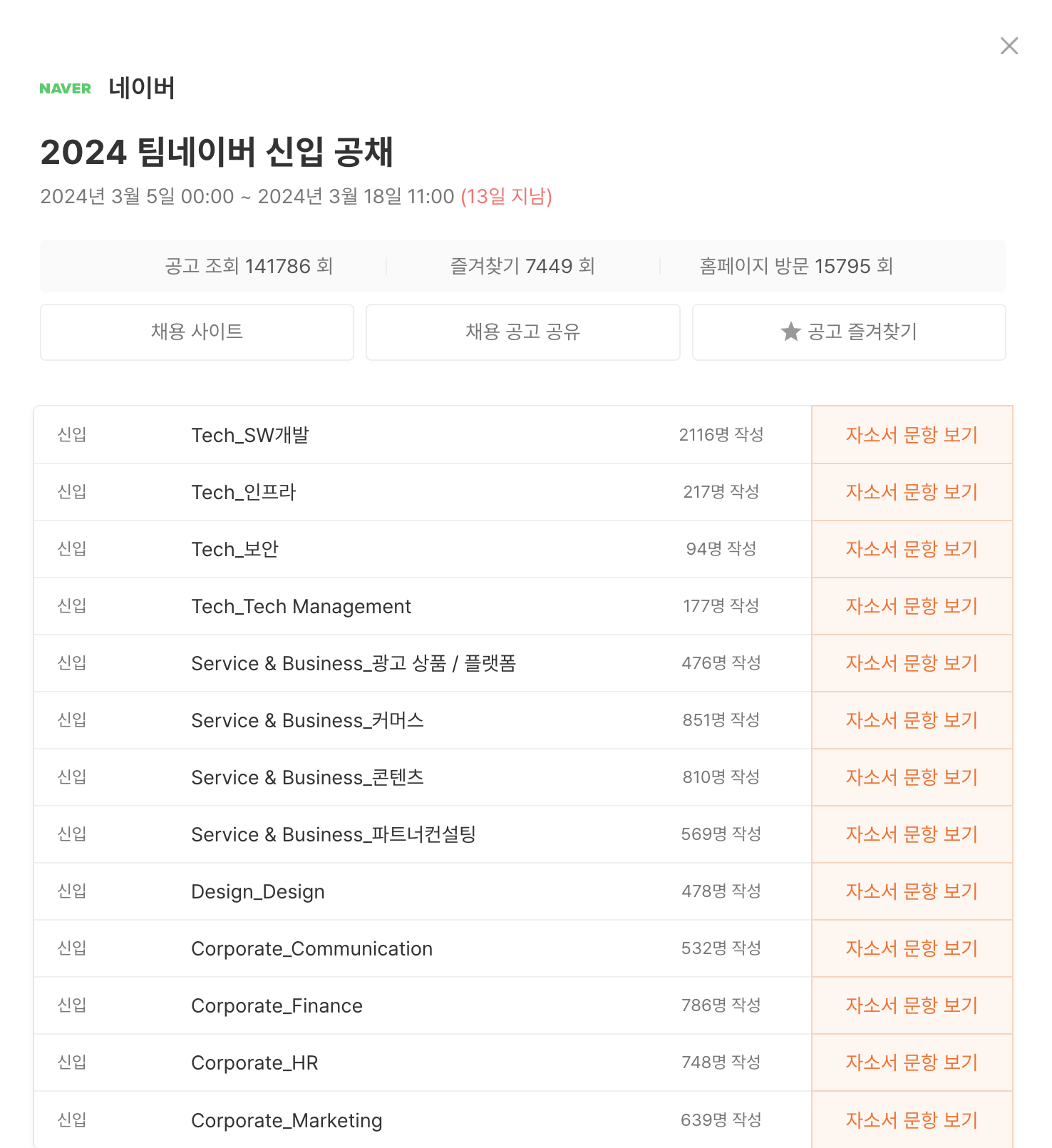
Task: Click the 810명 작성 count
Action: (x=721, y=777)
